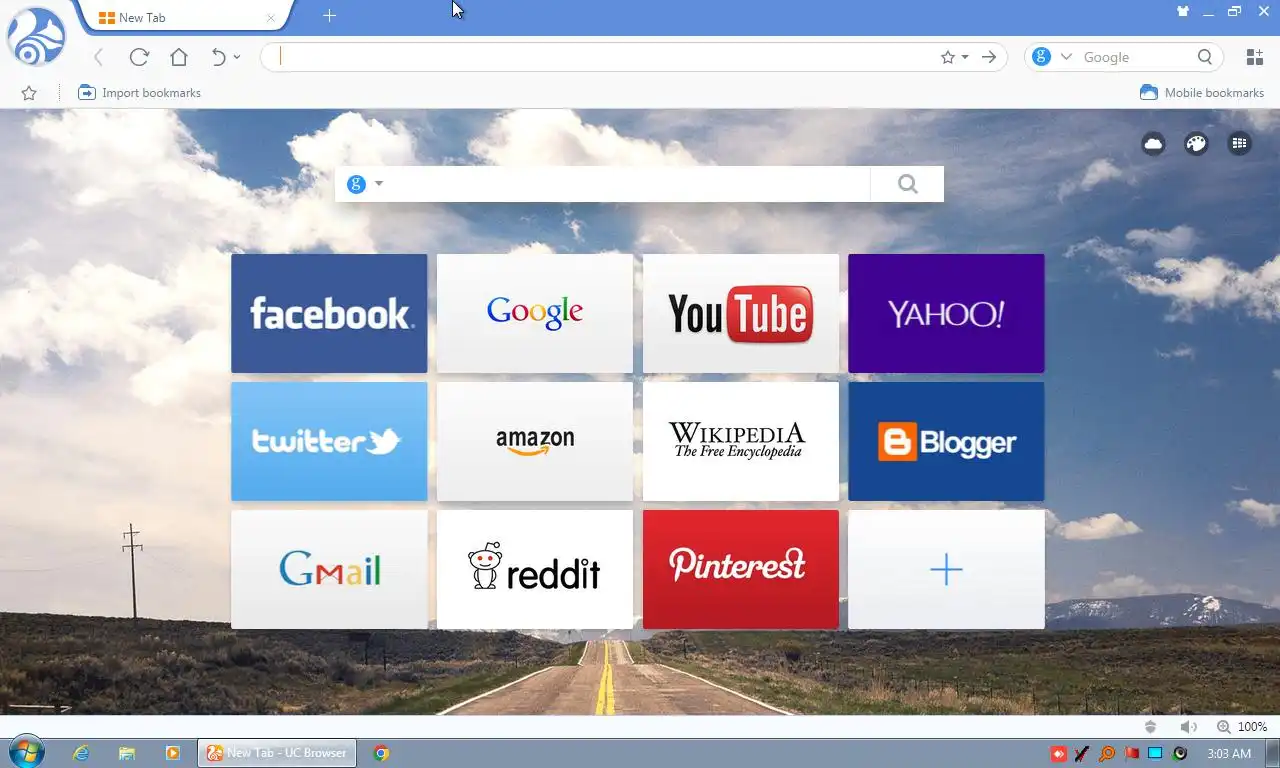Mute sound with status bar speaker icon
This screenshot has width=1280, height=768.
pyautogui.click(x=1188, y=727)
